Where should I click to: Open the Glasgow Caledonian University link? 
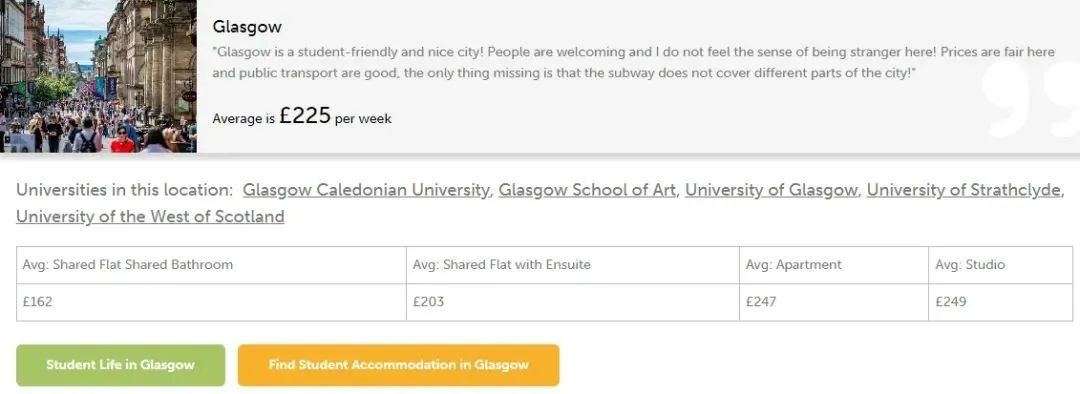[366, 190]
